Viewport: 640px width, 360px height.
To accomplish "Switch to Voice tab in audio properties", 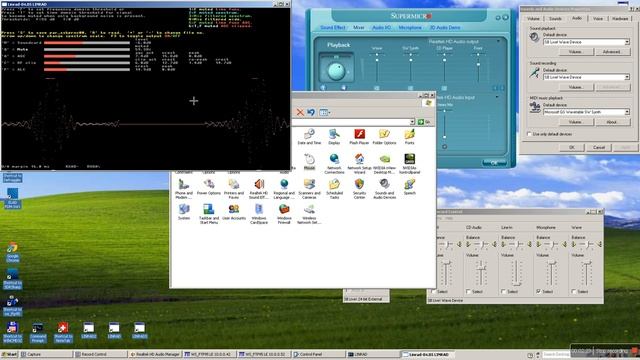I will tap(598, 19).
